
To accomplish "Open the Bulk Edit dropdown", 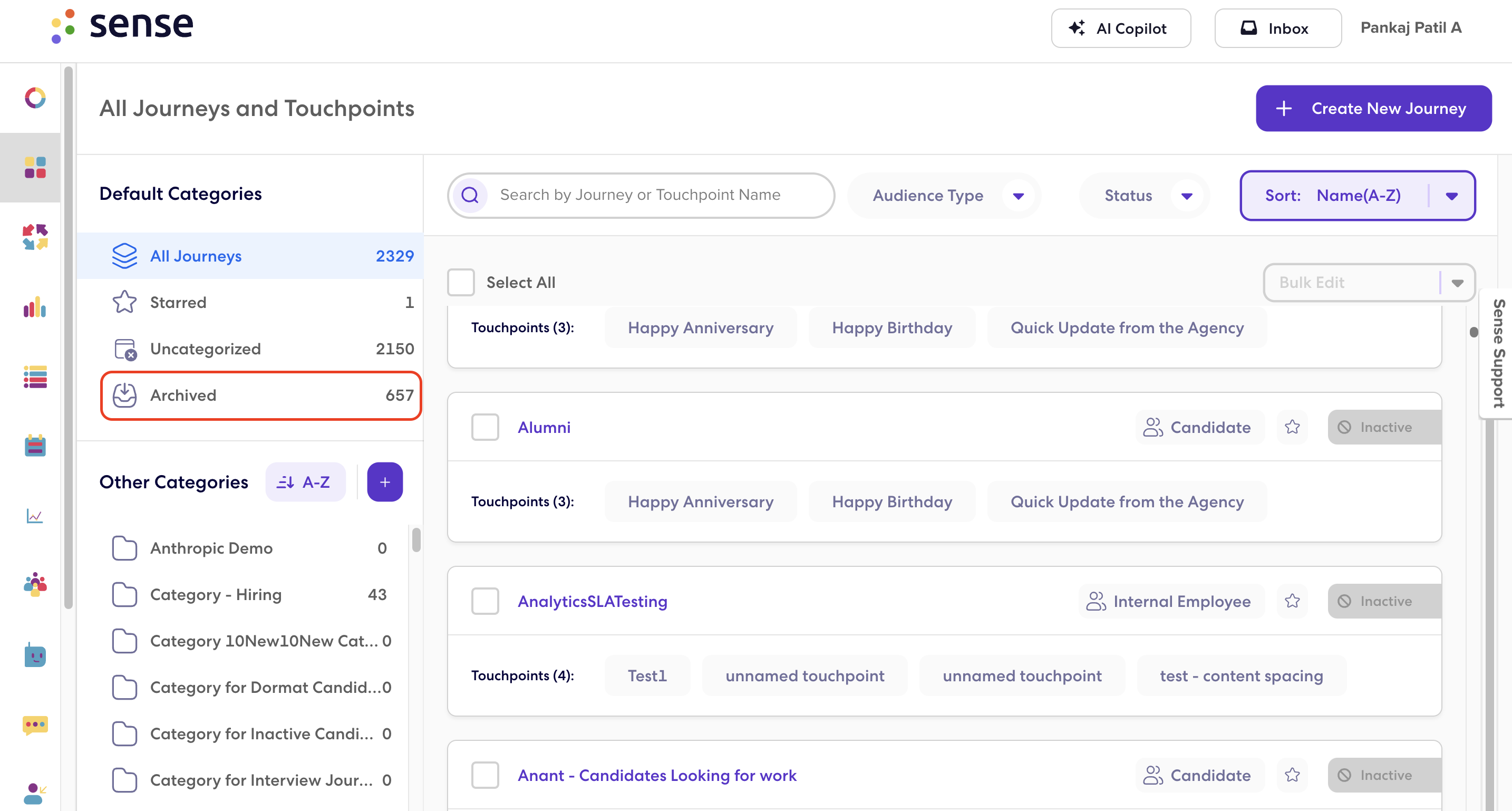I will point(1369,283).
